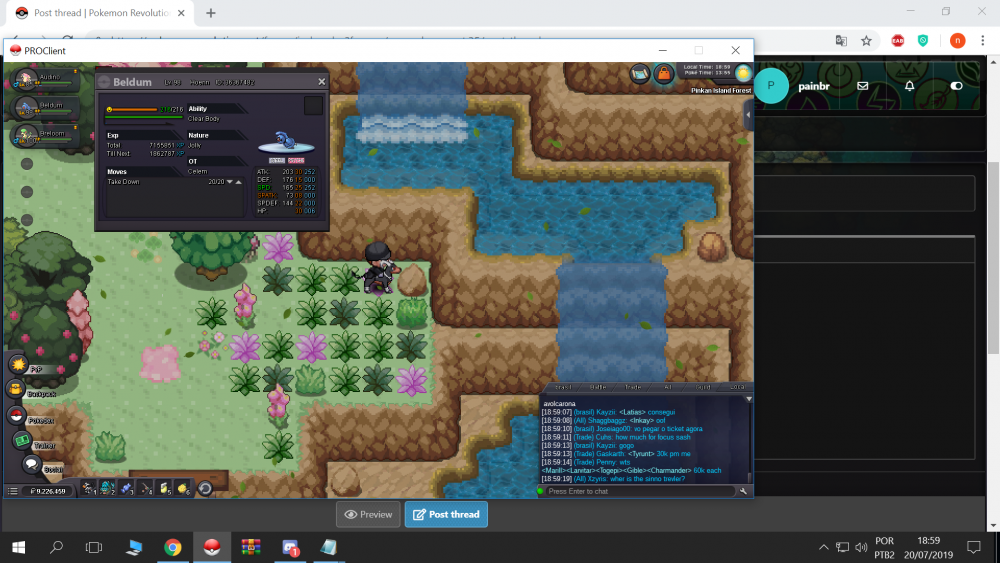Open the Social speech-bubble icon
The width and height of the screenshot is (1000, 563).
[31, 465]
